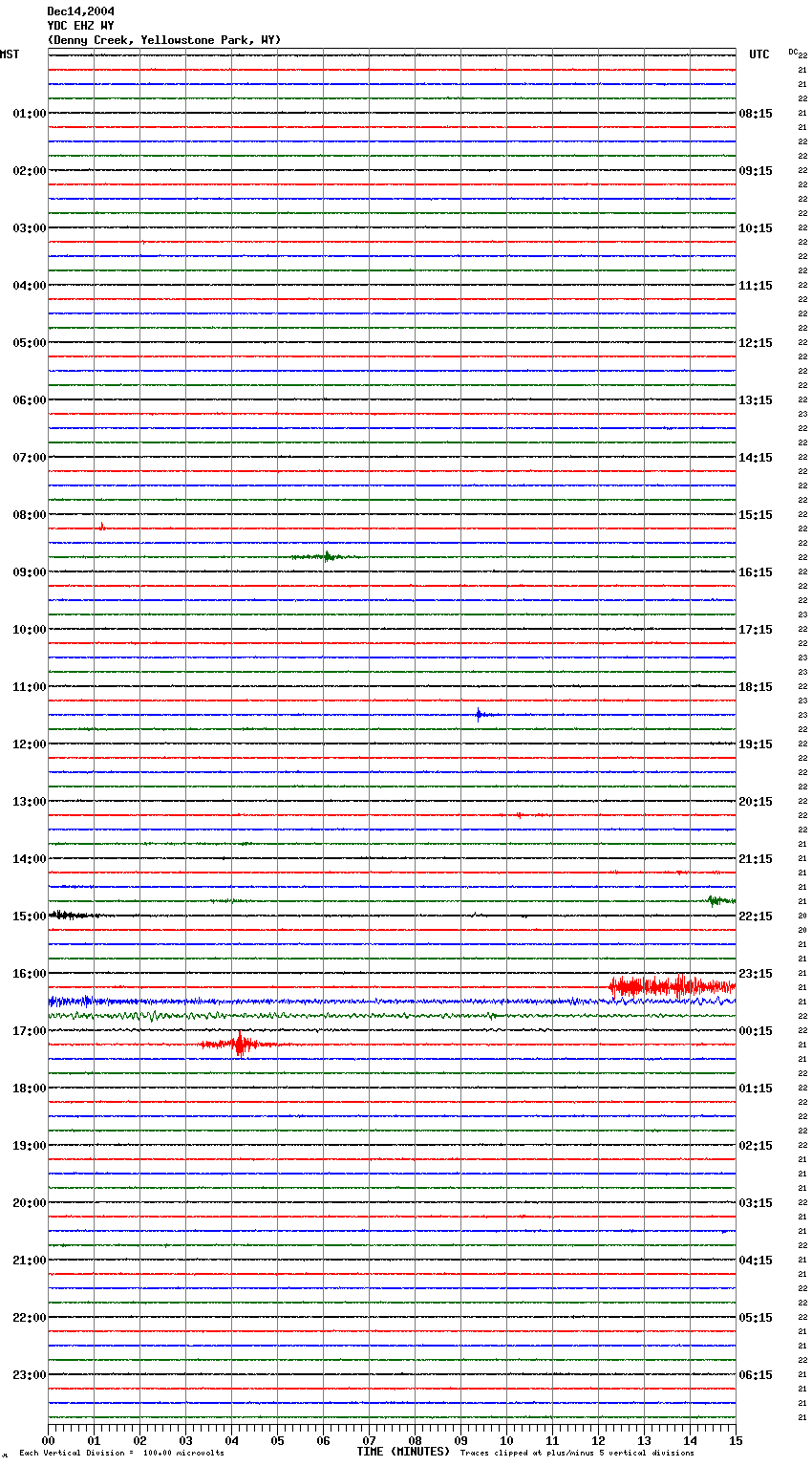Click minute 15 on the time axis

point(736,1440)
